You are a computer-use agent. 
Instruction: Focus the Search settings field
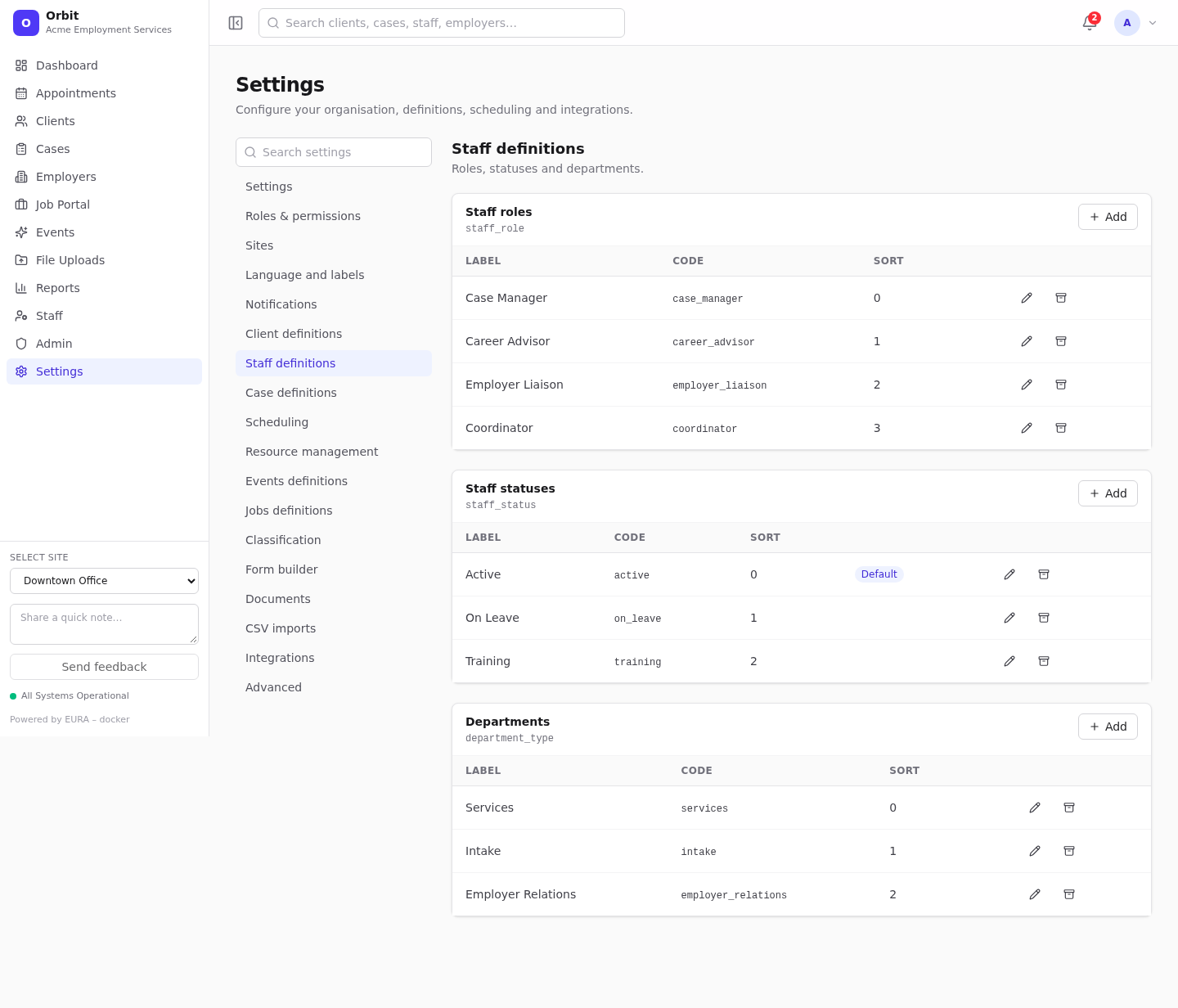(x=334, y=152)
